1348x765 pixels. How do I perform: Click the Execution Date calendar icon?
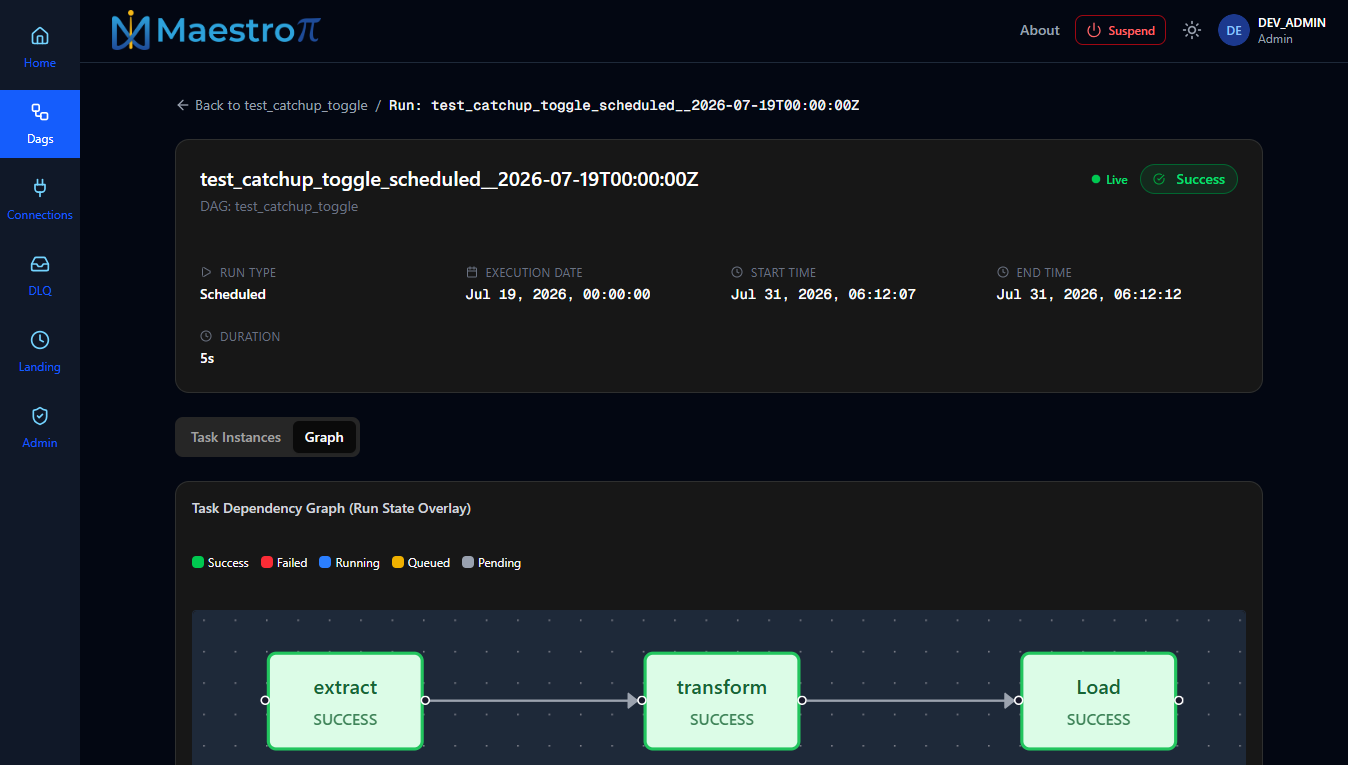[x=472, y=272]
